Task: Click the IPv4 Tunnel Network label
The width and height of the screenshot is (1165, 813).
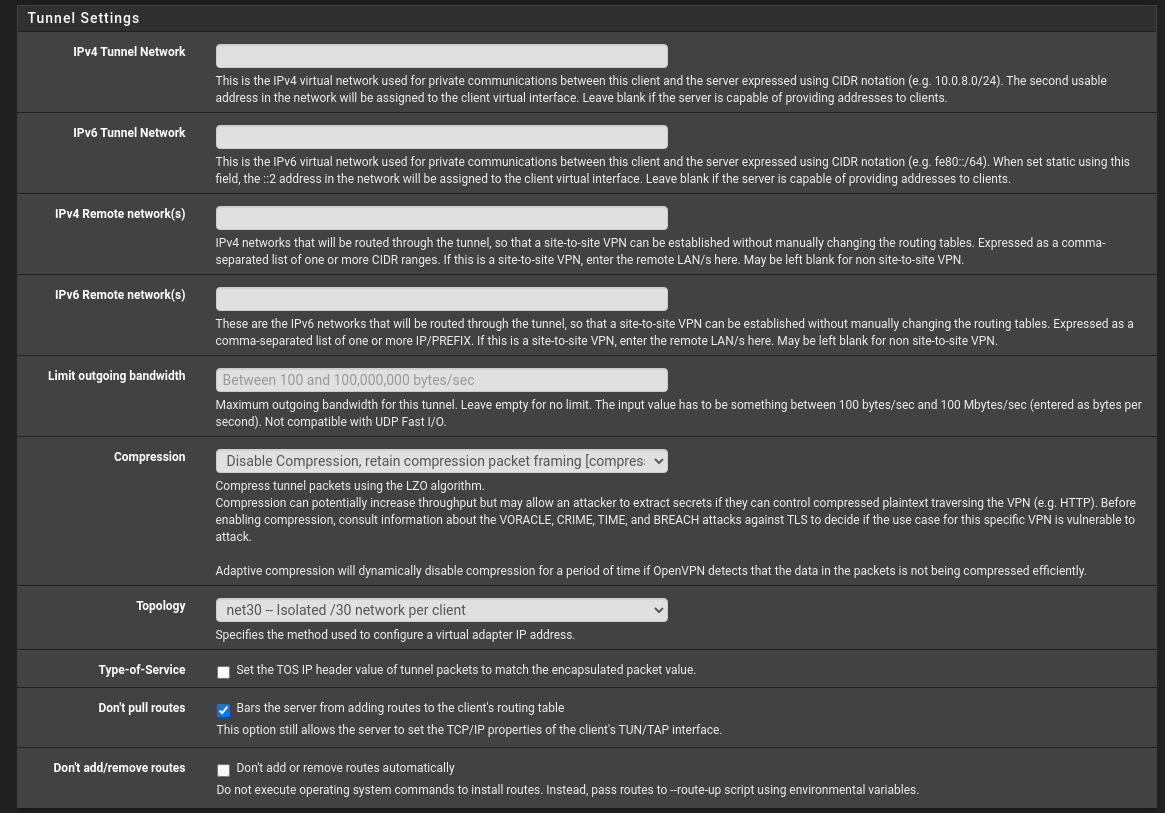Action: (x=129, y=52)
